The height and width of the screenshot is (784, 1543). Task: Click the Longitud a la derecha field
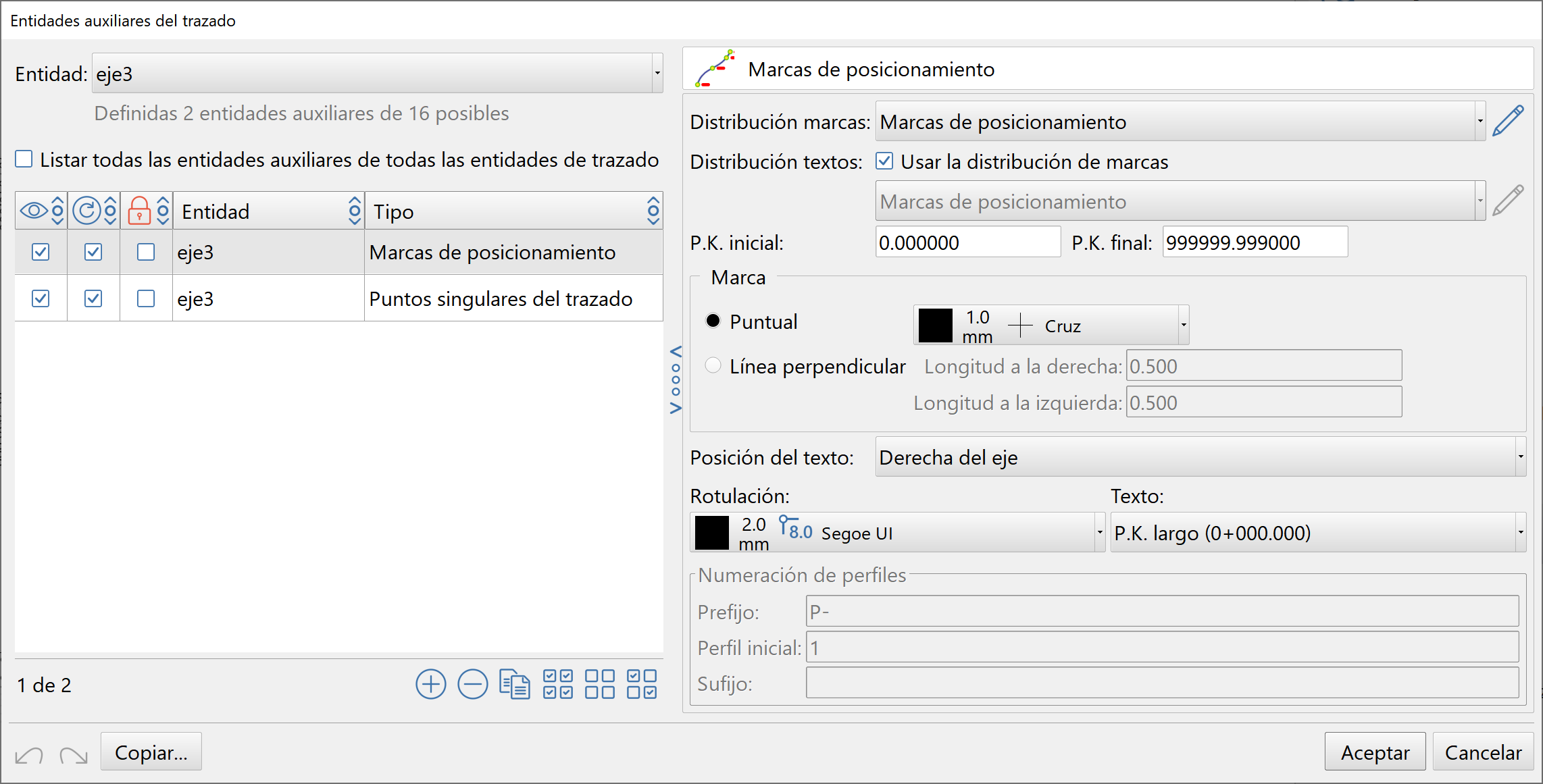point(1264,365)
